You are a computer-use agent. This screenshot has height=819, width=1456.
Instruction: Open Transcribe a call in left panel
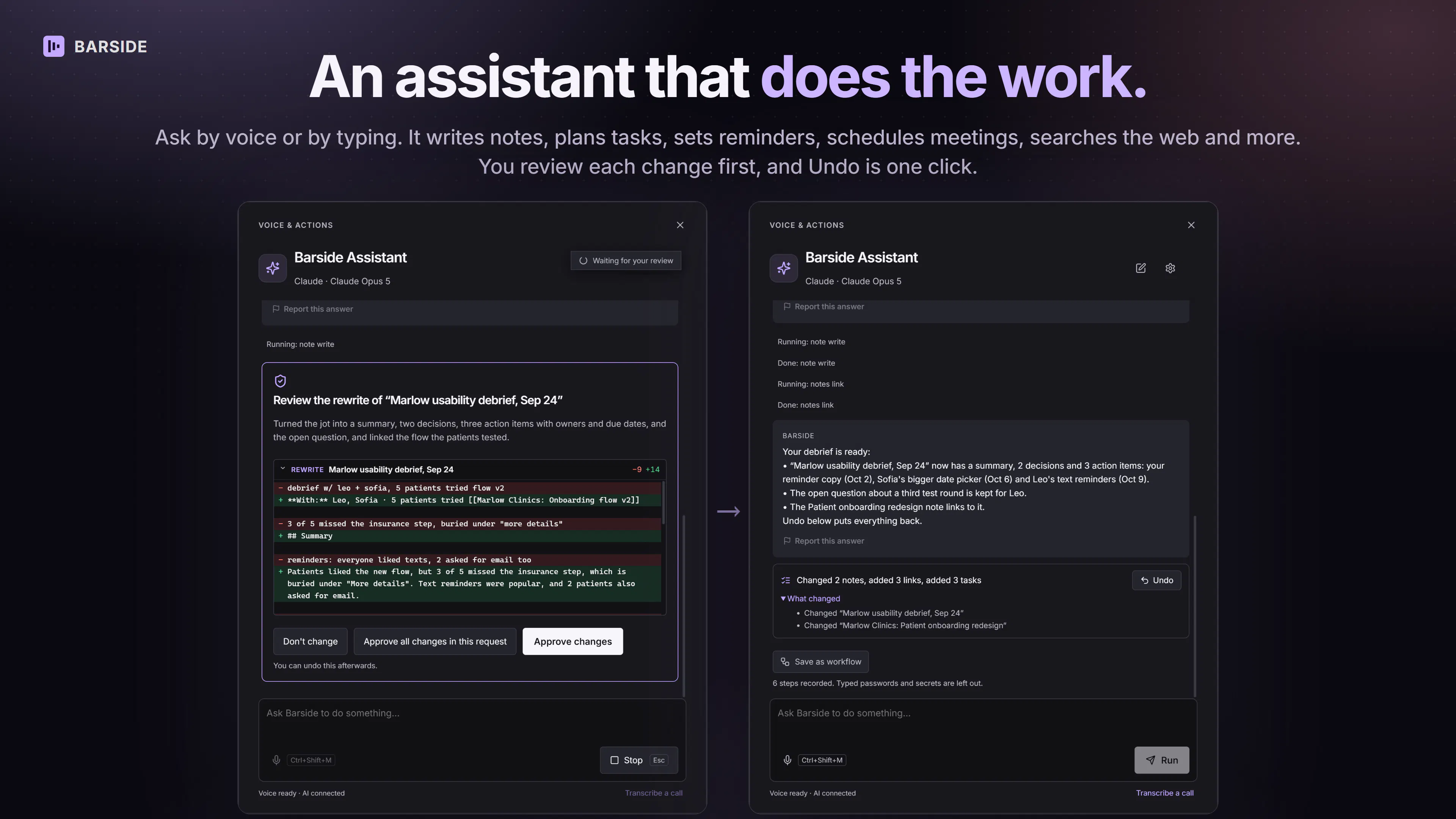coord(653,793)
